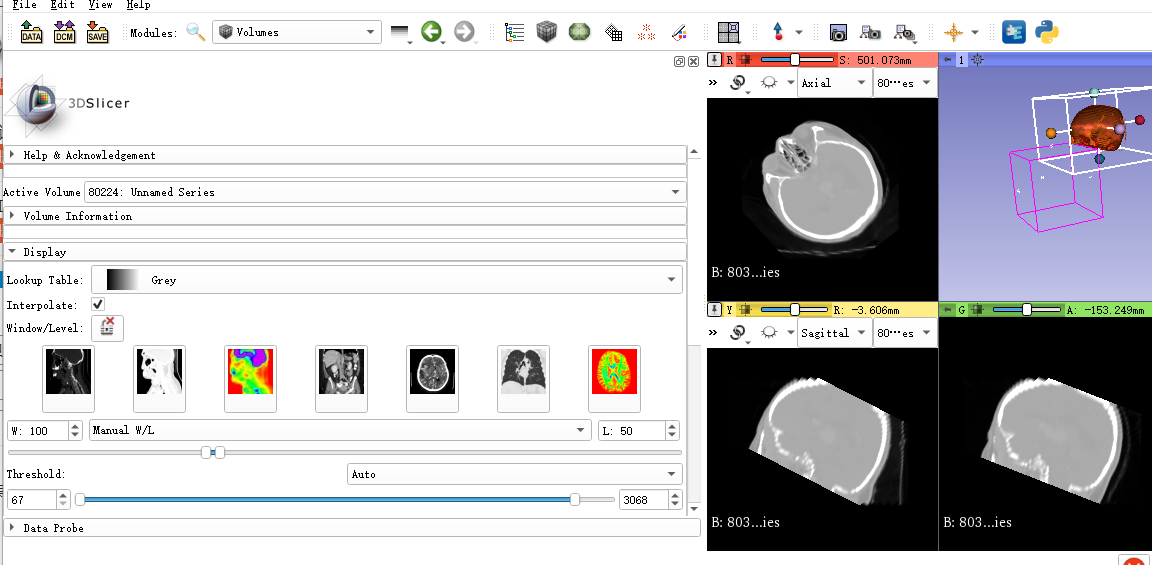Apply the PET rainbow preset thumbnail
Image resolution: width=1152 pixels, height=565 pixels.
coord(251,378)
